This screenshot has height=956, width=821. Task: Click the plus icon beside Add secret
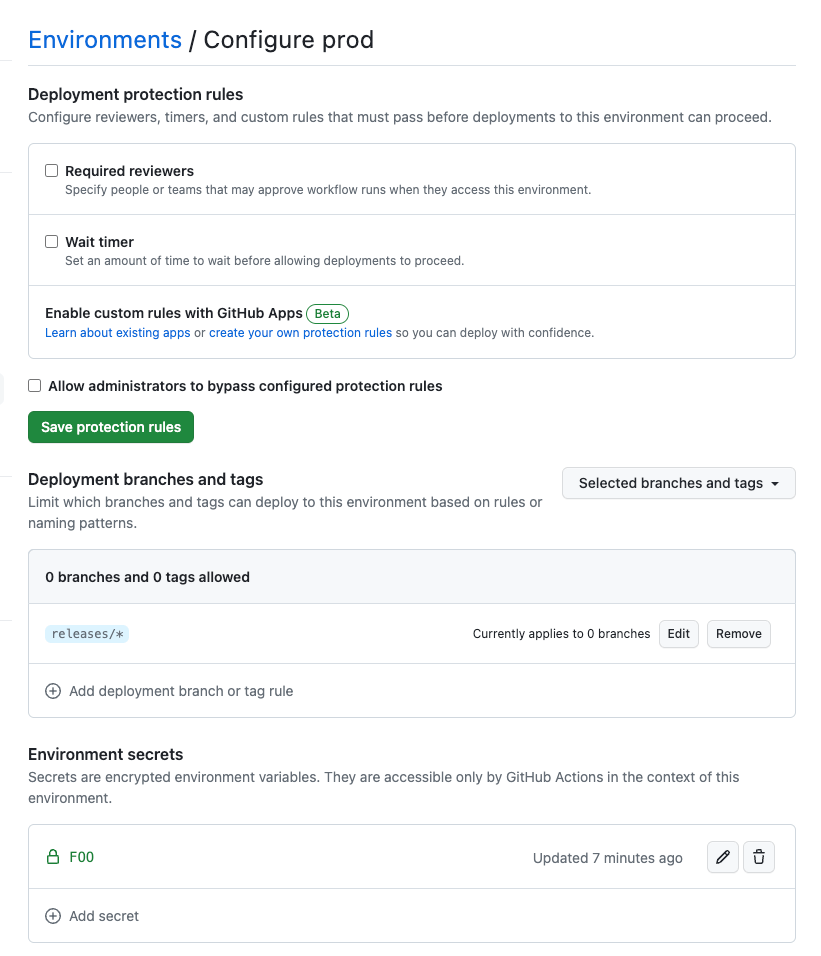(53, 916)
